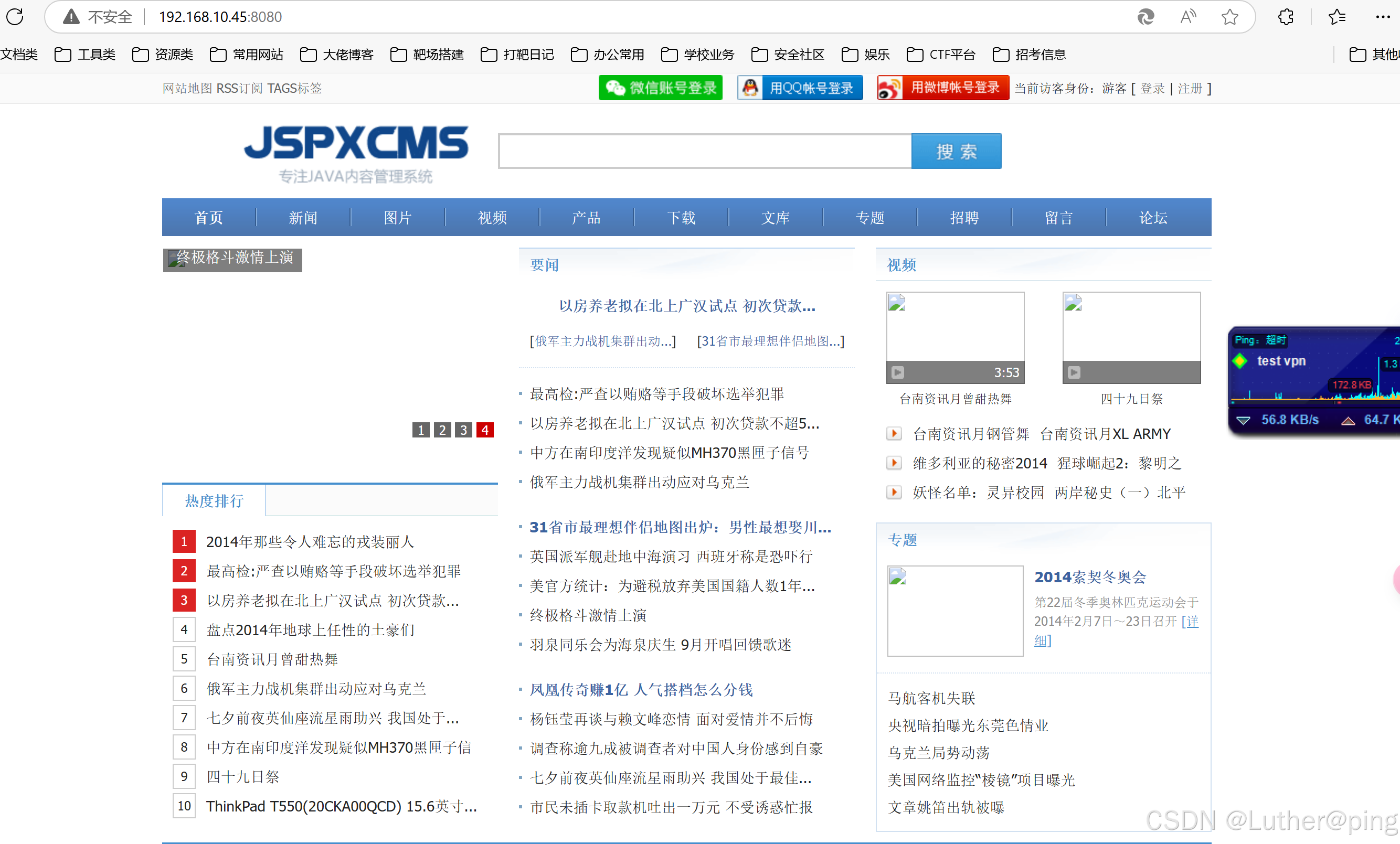This screenshot has height=844, width=1400.
Task: Expand the CTF平台 bookmark folder
Action: (x=941, y=55)
